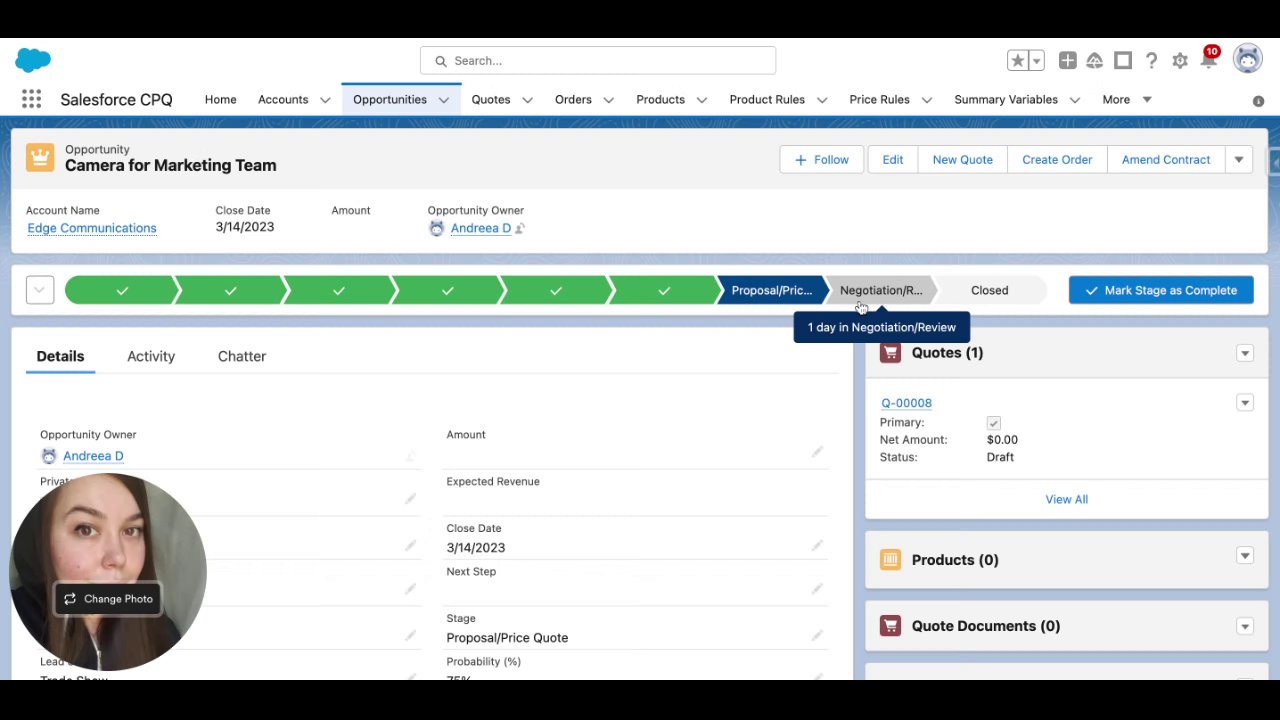The width and height of the screenshot is (1280, 720).
Task: Open the Orders navigation tab
Action: click(x=573, y=100)
